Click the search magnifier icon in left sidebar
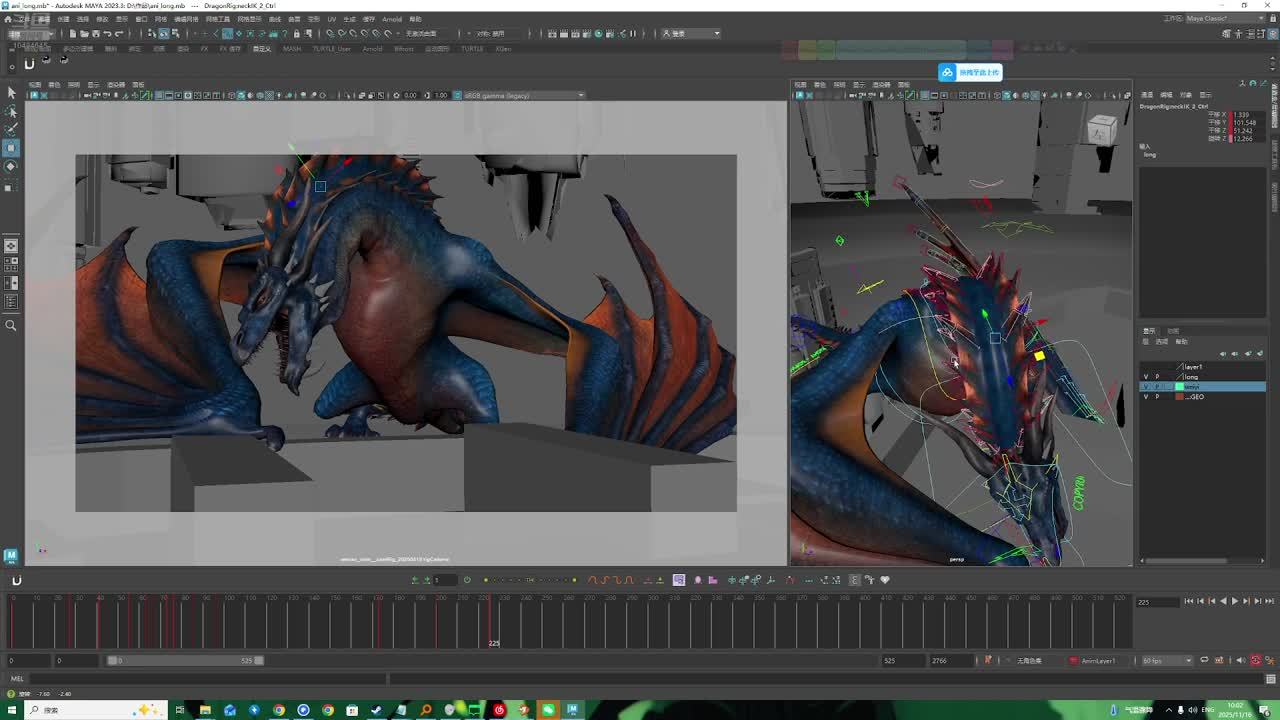Viewport: 1280px width, 720px height. pos(11,325)
